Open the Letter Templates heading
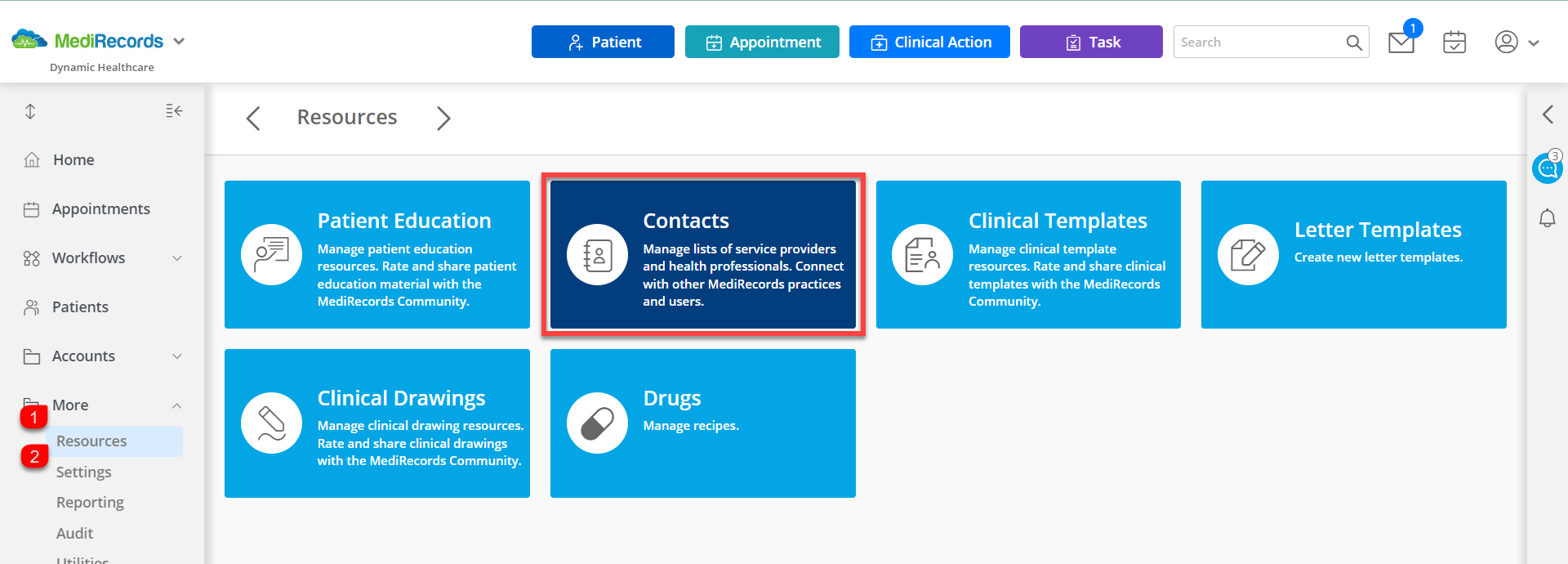 (x=1378, y=230)
